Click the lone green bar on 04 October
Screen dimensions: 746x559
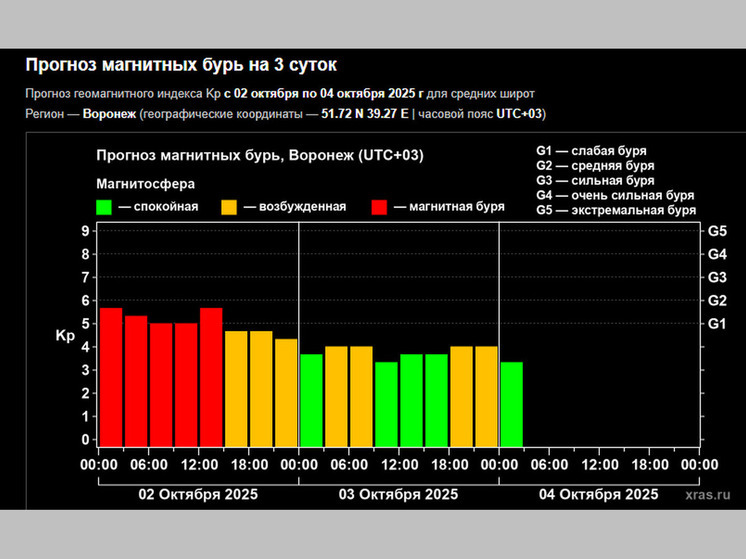tap(511, 404)
